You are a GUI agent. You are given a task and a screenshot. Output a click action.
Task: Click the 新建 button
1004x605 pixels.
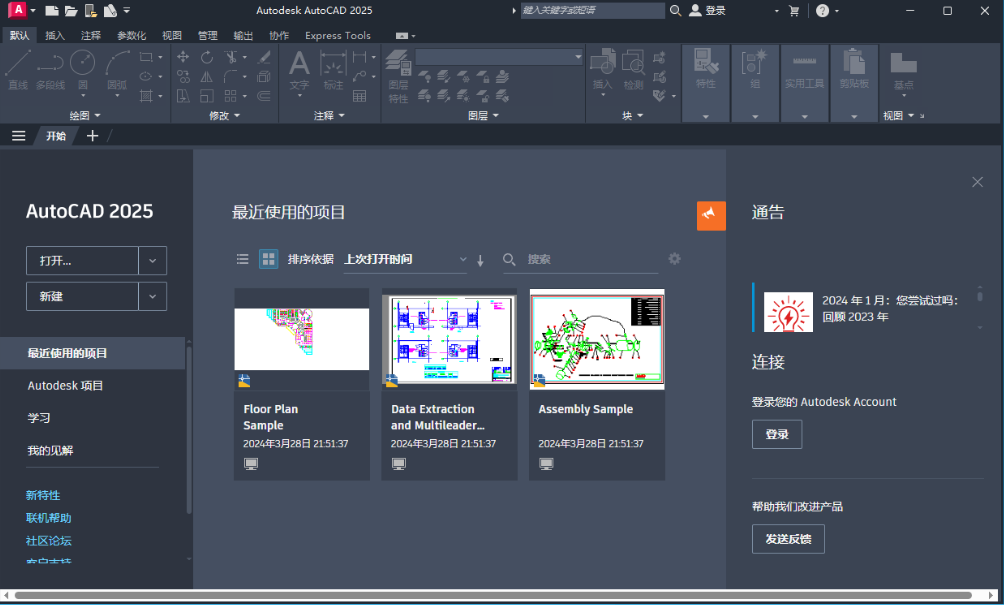[83, 296]
